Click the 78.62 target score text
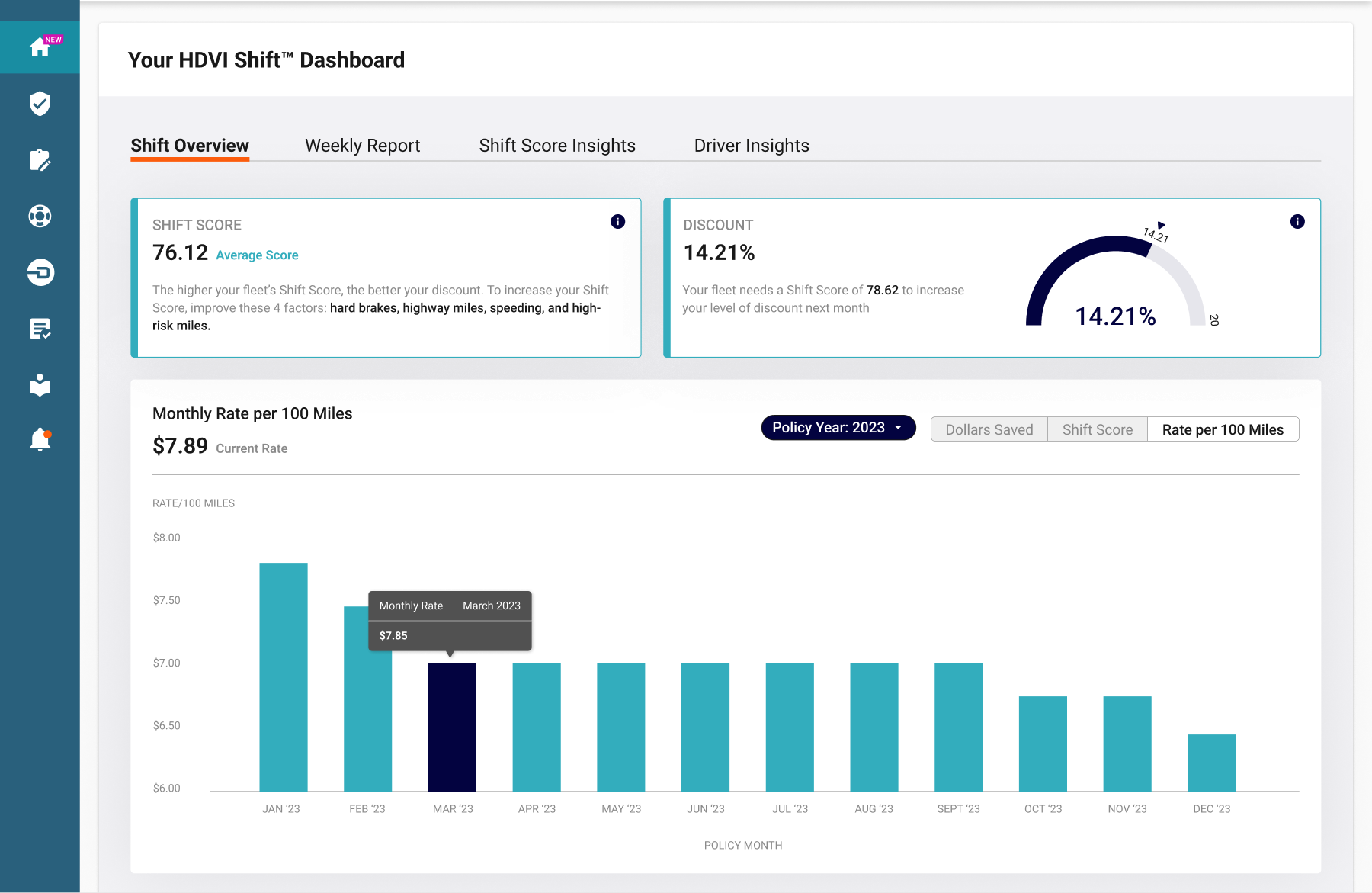1372x893 pixels. 883,290
